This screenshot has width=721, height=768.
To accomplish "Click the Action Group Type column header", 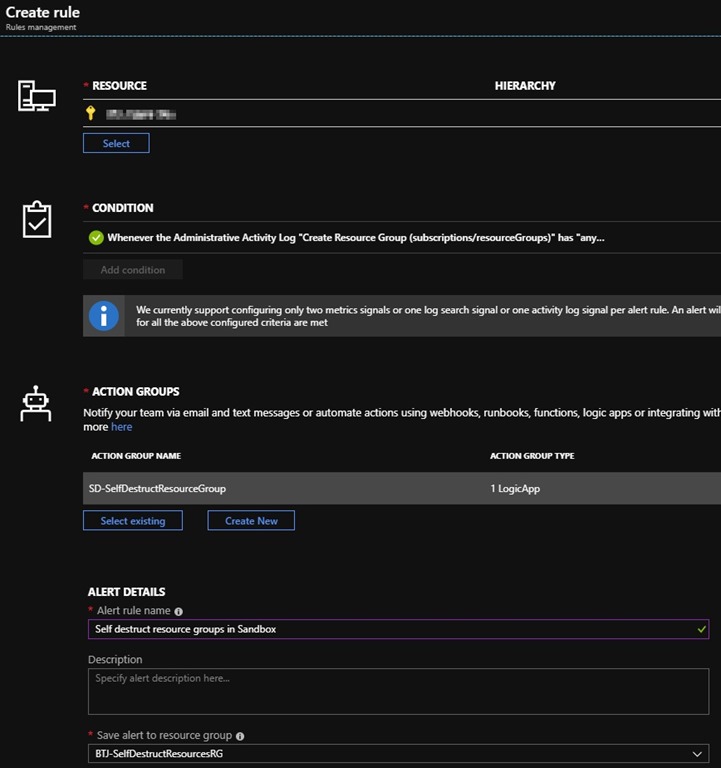I will pyautogui.click(x=532, y=456).
